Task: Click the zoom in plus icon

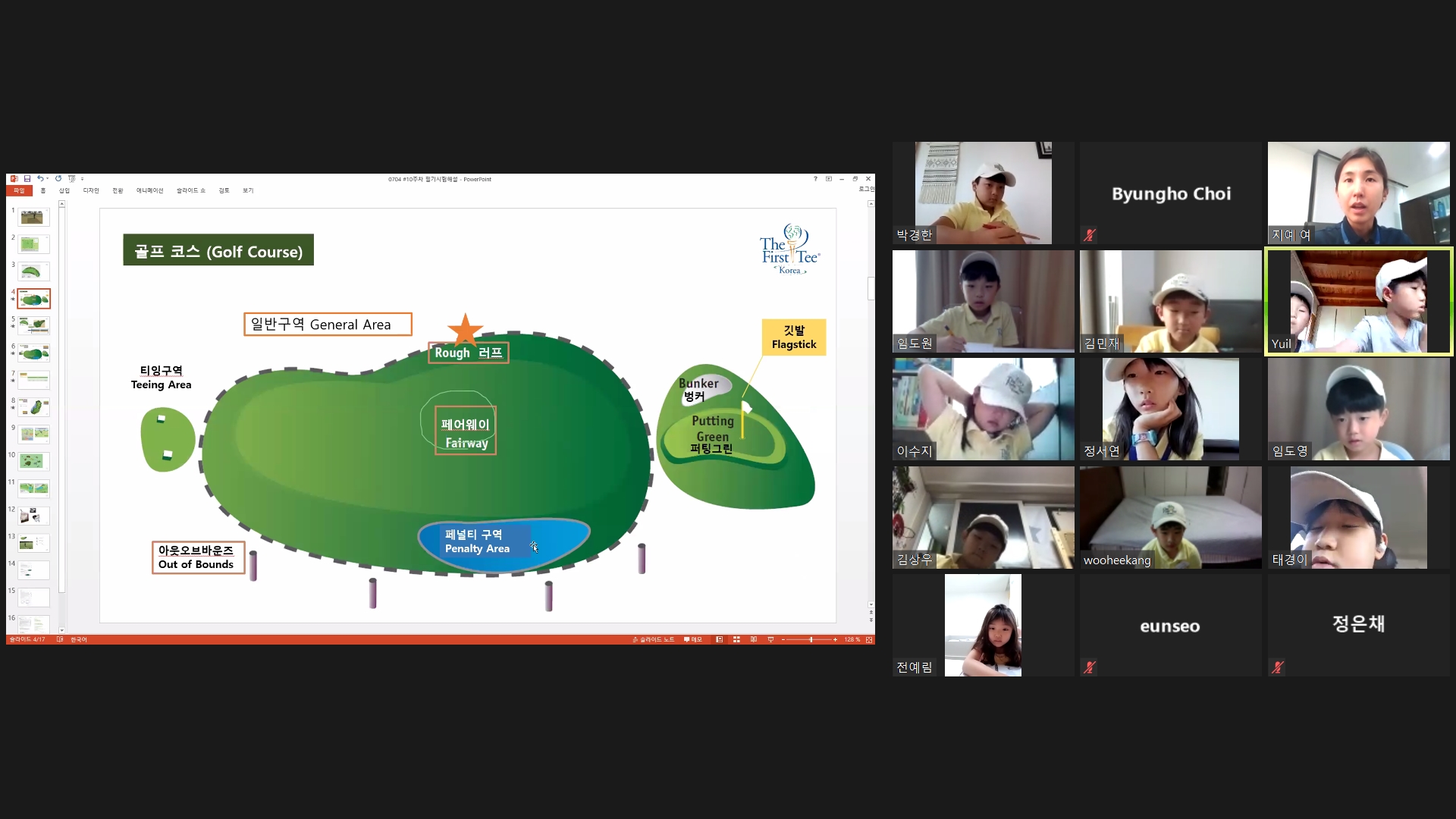Action: (x=835, y=639)
